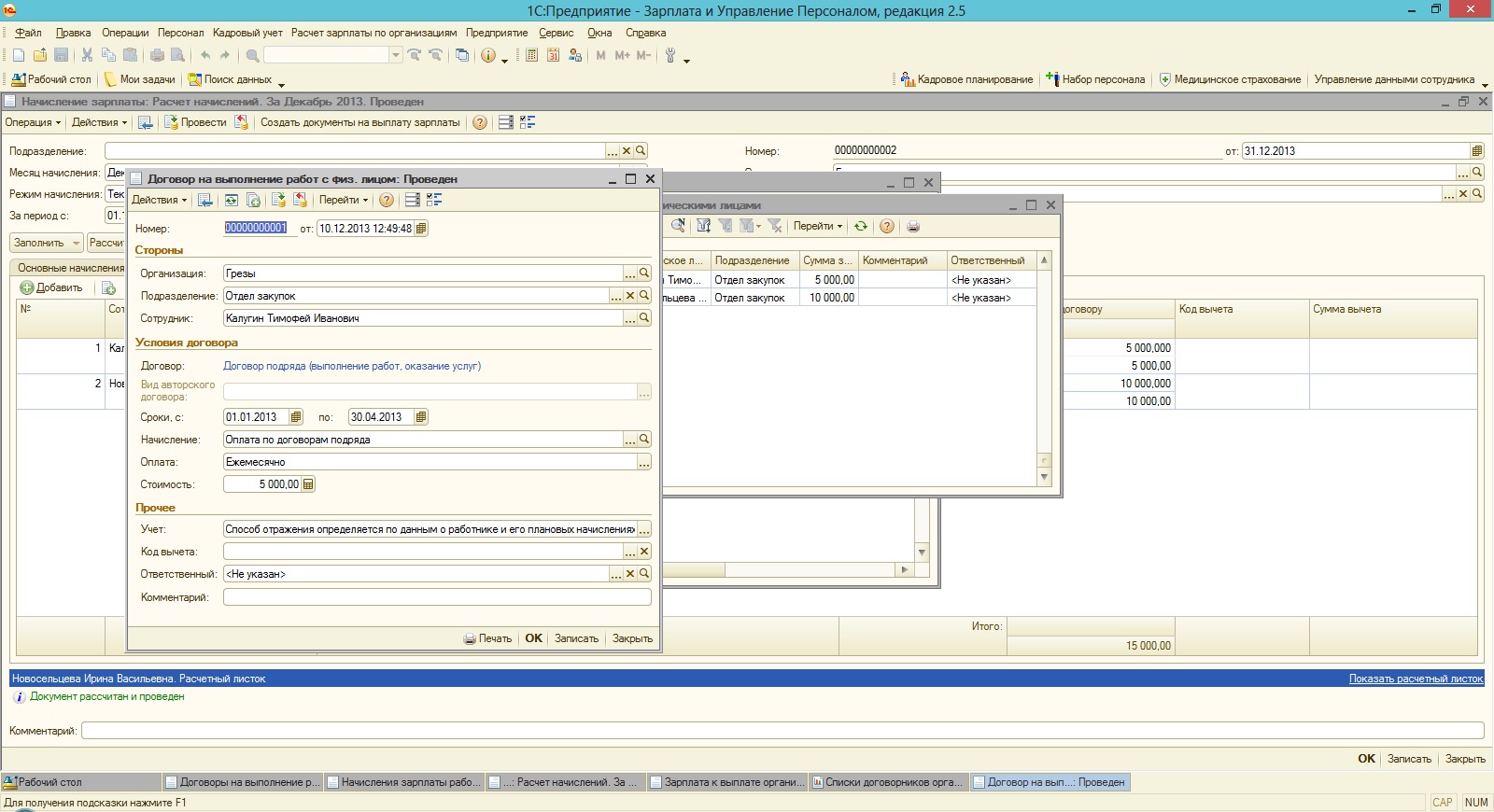Click the calendar icon in main toolbar
Screen dimensions: 1494x812
point(553,56)
